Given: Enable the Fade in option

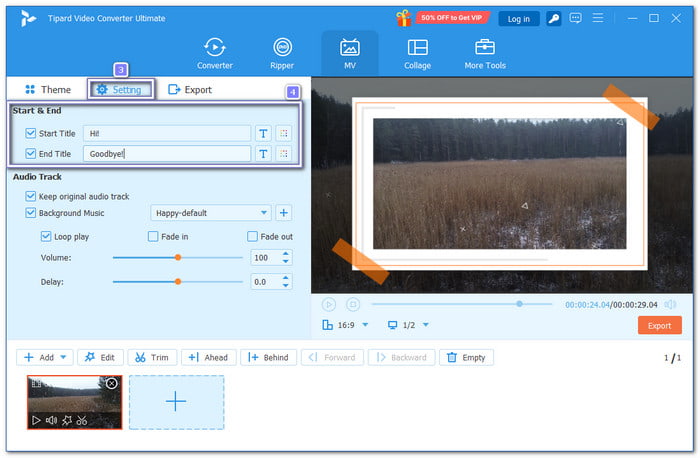Looking at the screenshot, I should tap(153, 237).
